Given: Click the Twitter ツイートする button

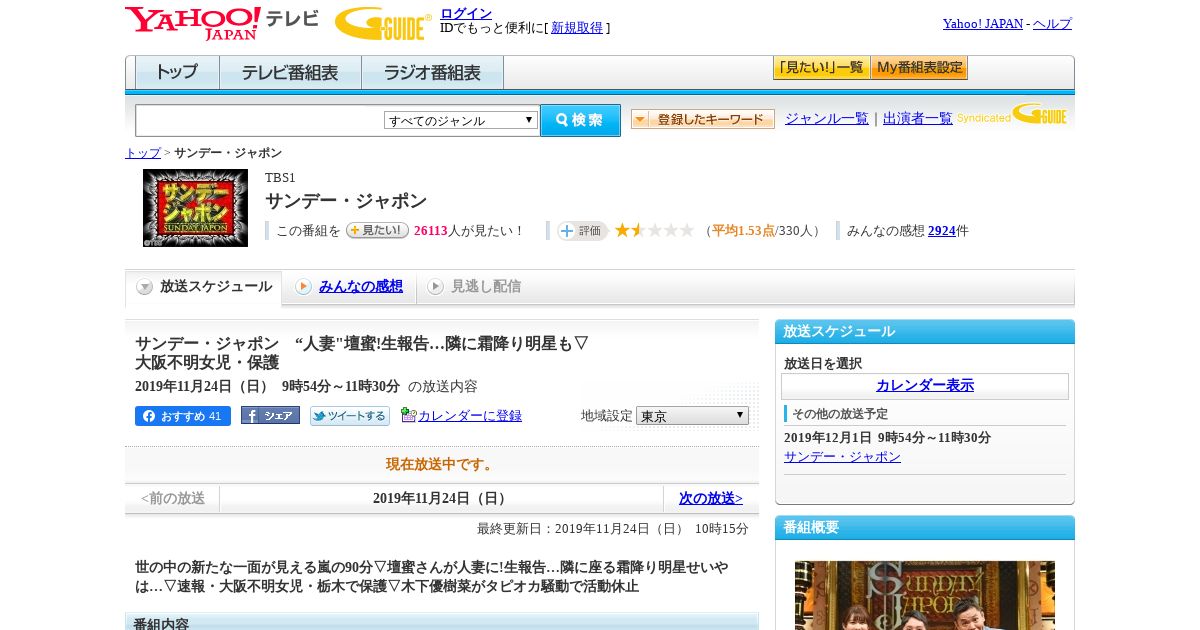Looking at the screenshot, I should (x=350, y=416).
